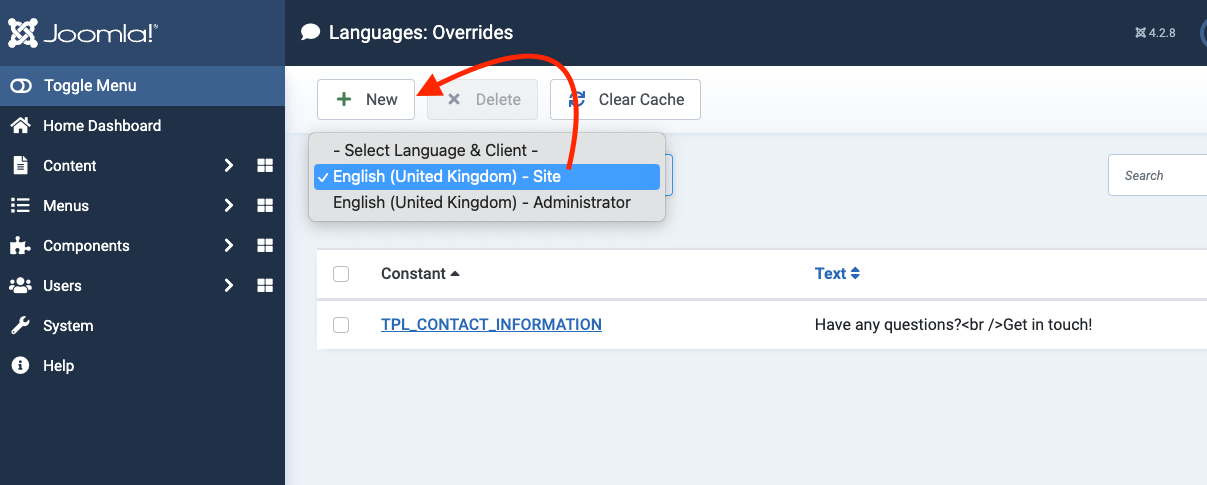
Task: Check the select-all checkbox in table header
Action: [x=341, y=274]
